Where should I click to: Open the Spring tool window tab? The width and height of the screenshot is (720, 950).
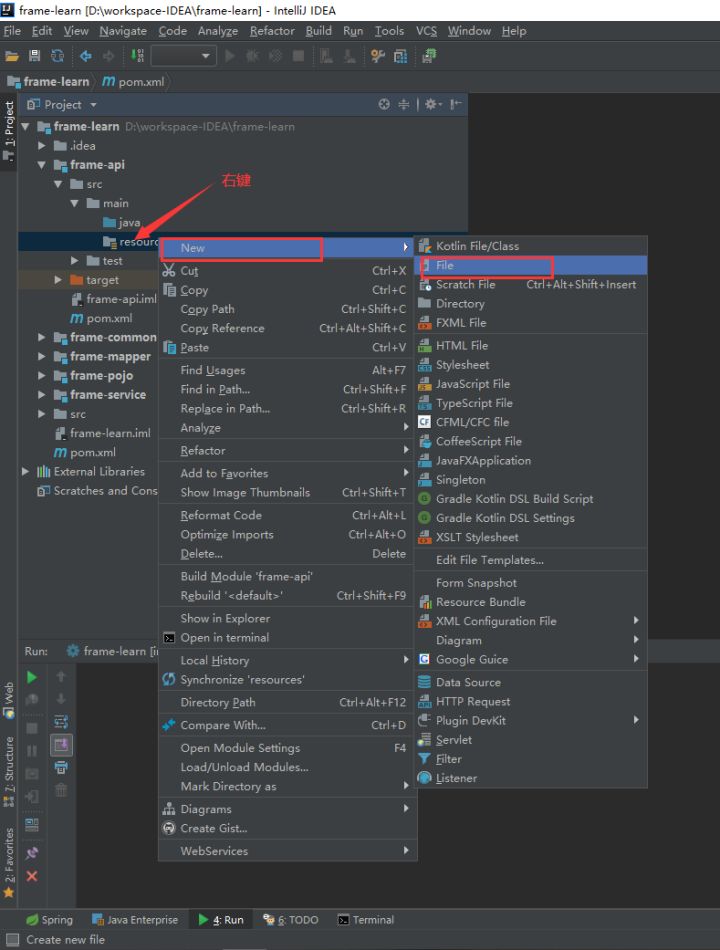(50, 920)
